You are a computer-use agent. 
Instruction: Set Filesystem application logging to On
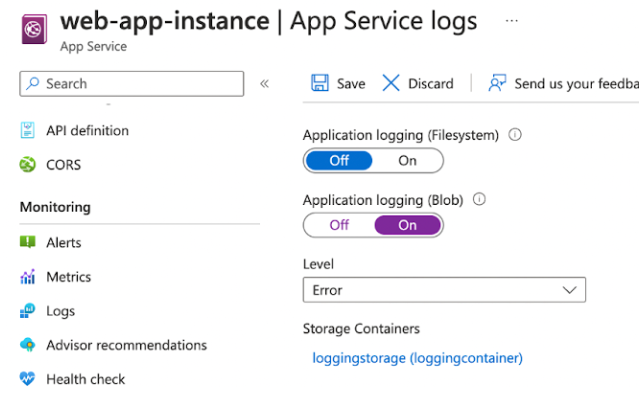click(407, 160)
